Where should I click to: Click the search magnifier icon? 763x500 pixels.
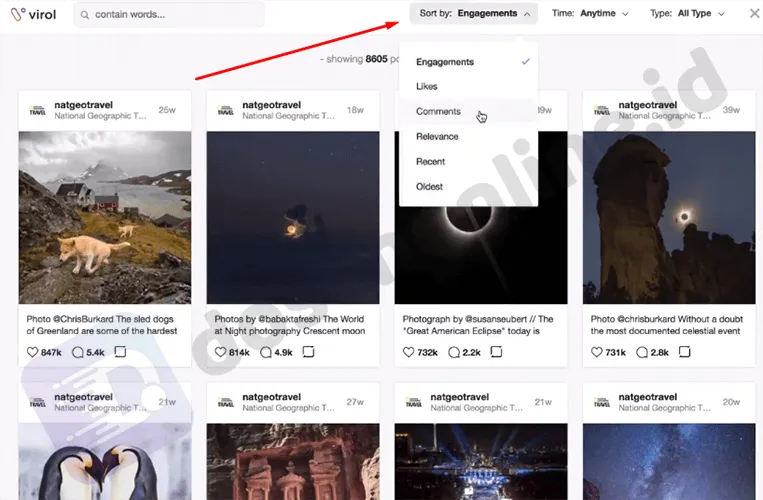pyautogui.click(x=84, y=14)
